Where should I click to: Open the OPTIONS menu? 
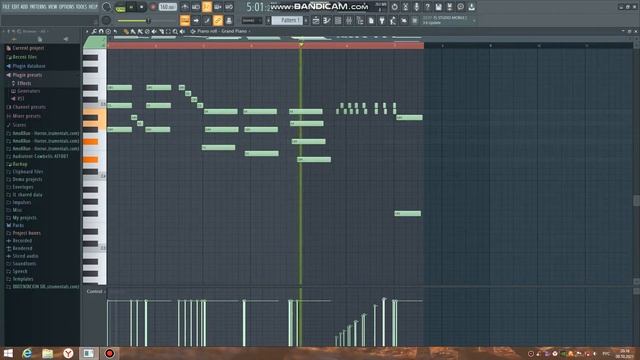coord(67,7)
